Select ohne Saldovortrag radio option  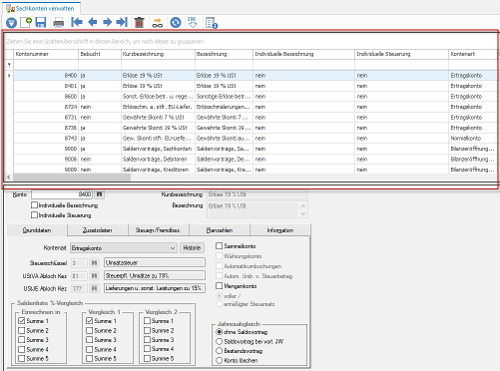point(219,332)
